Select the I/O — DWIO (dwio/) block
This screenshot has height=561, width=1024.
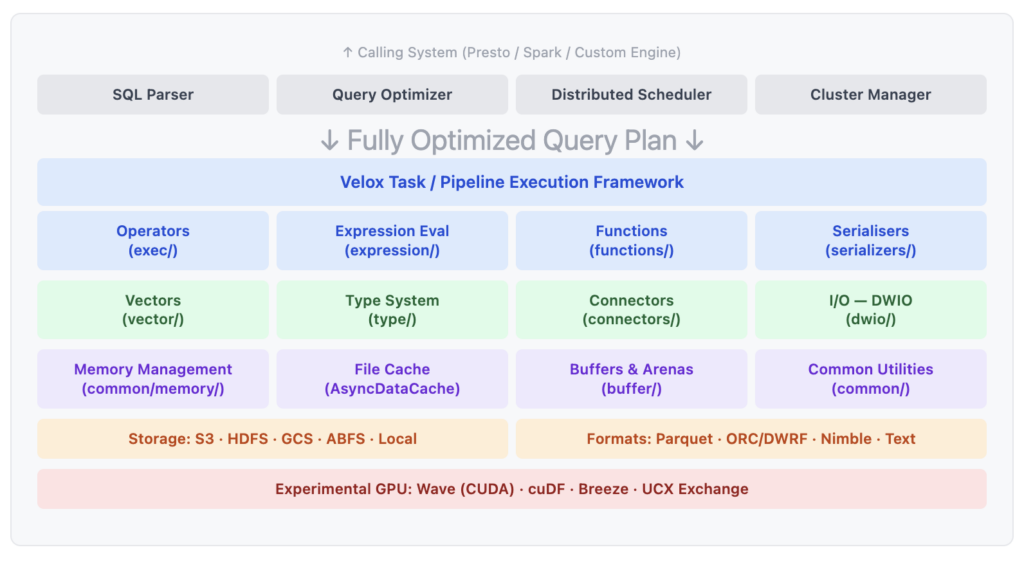(871, 310)
